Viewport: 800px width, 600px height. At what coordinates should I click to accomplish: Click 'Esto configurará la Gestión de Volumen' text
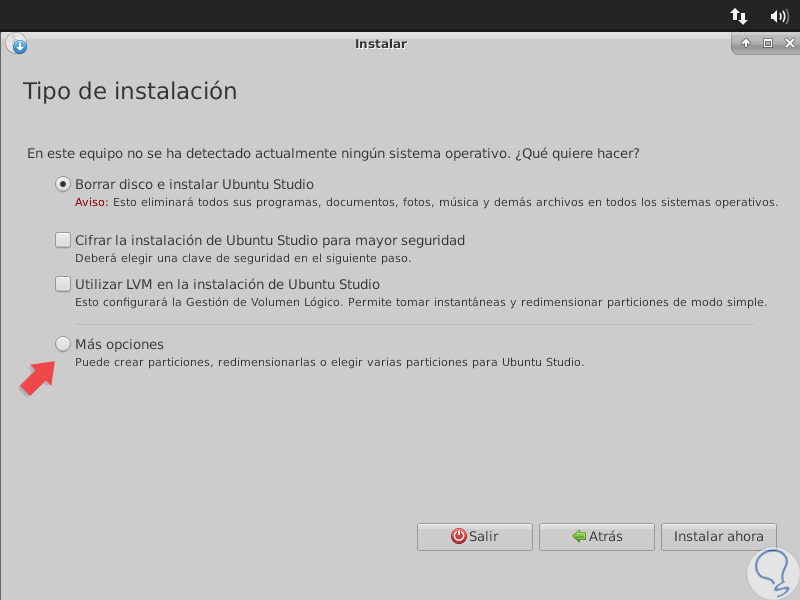coord(421,302)
